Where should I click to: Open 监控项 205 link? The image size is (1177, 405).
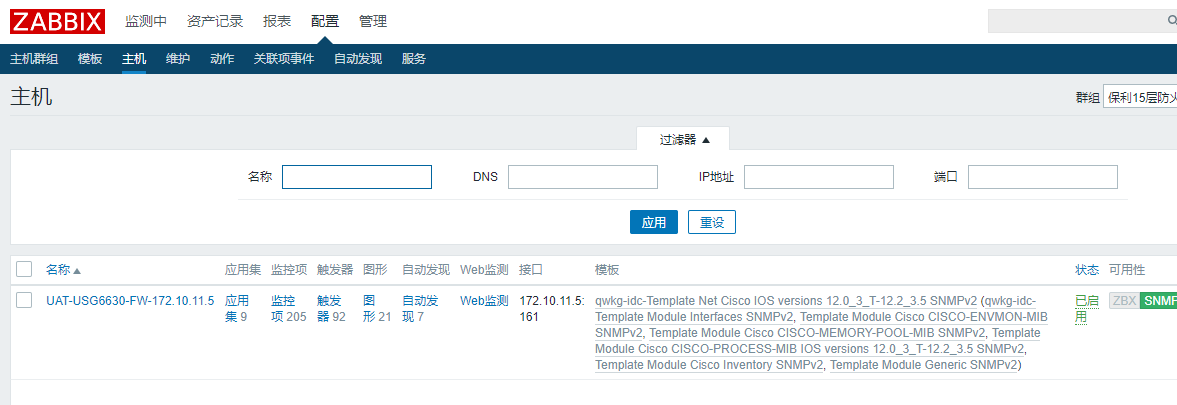pyautogui.click(x=289, y=308)
